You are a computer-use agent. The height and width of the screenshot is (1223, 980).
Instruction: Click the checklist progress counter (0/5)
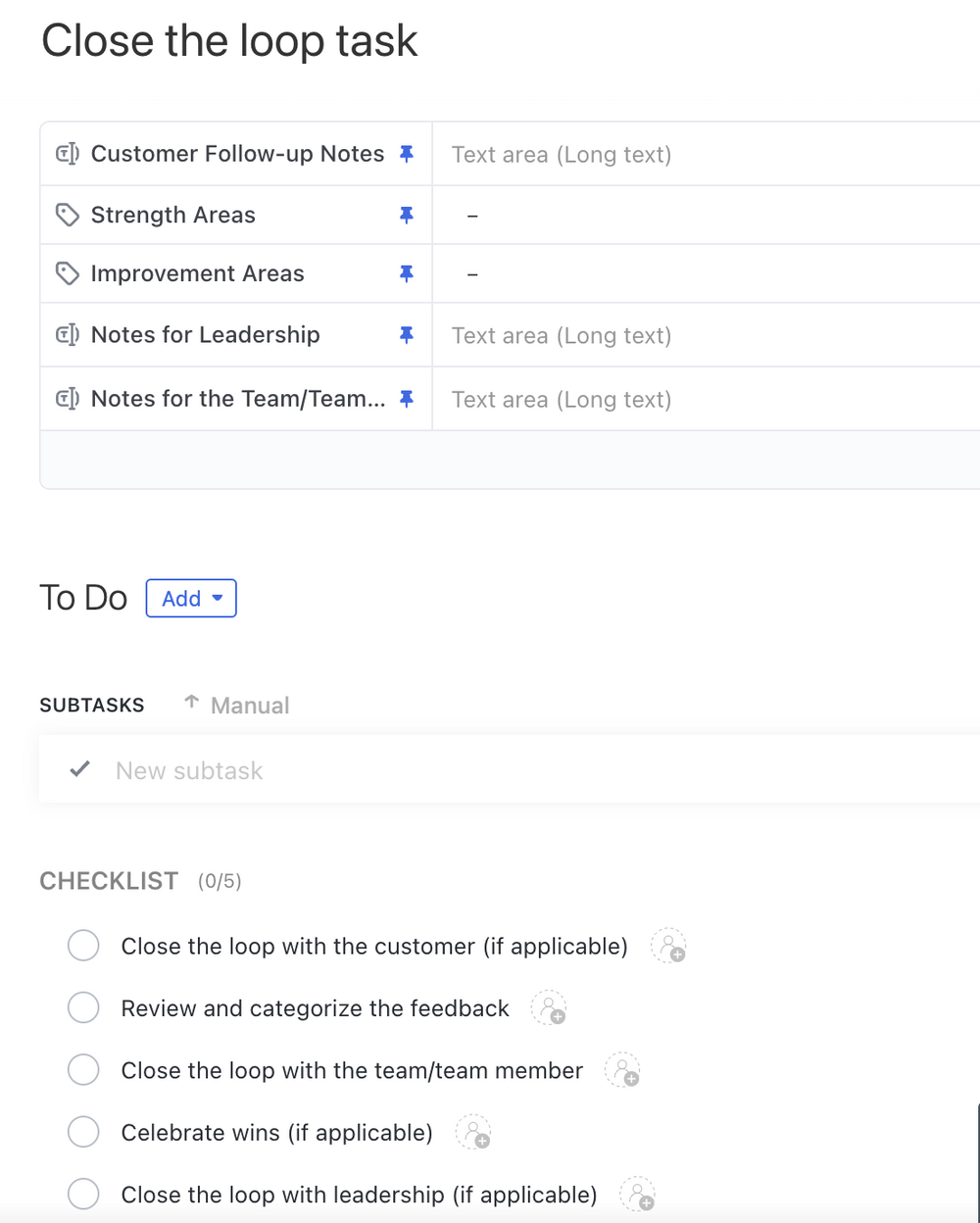point(220,881)
